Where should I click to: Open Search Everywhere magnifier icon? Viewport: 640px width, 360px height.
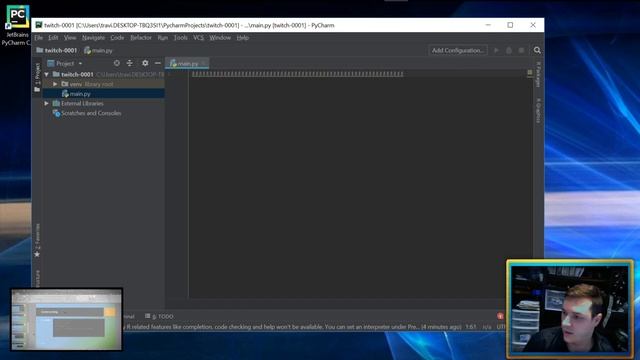(537, 50)
